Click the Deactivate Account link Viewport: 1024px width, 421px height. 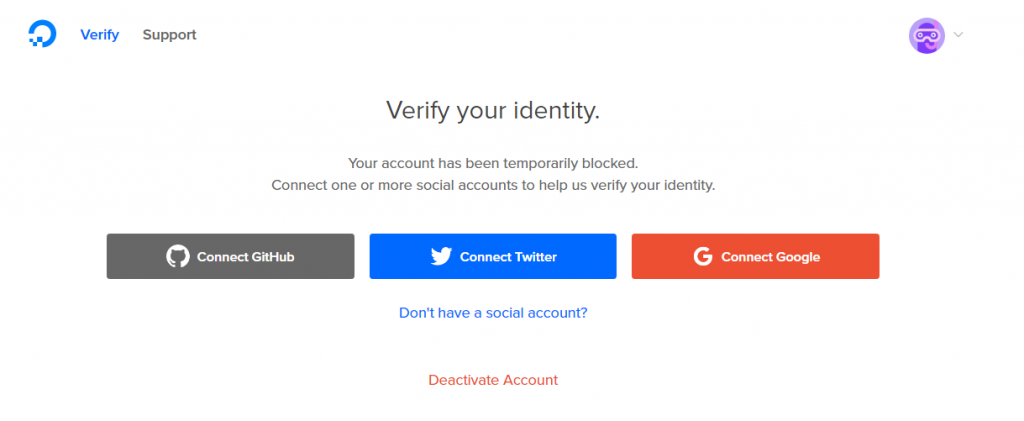pyautogui.click(x=493, y=380)
